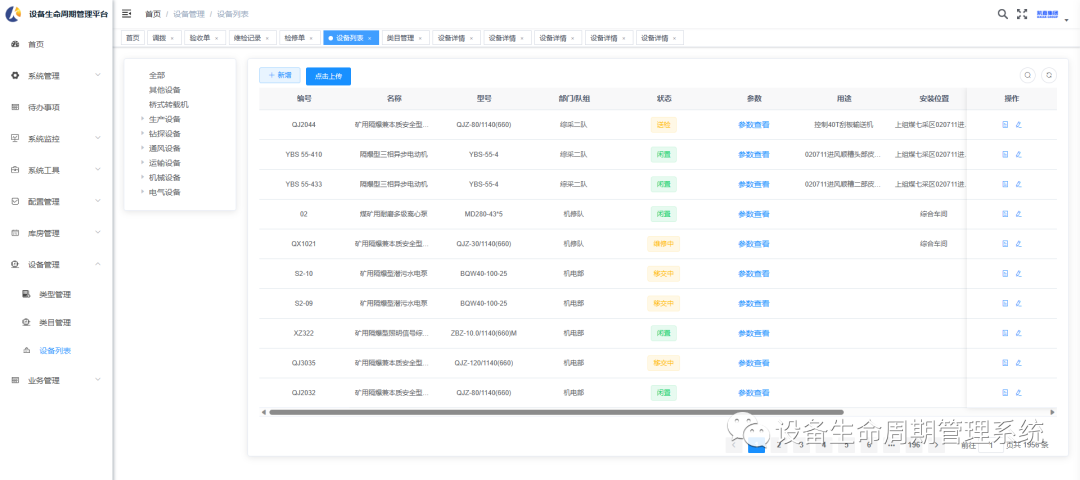
Task: Click the round refresh icon above the table
Action: pos(1049,75)
